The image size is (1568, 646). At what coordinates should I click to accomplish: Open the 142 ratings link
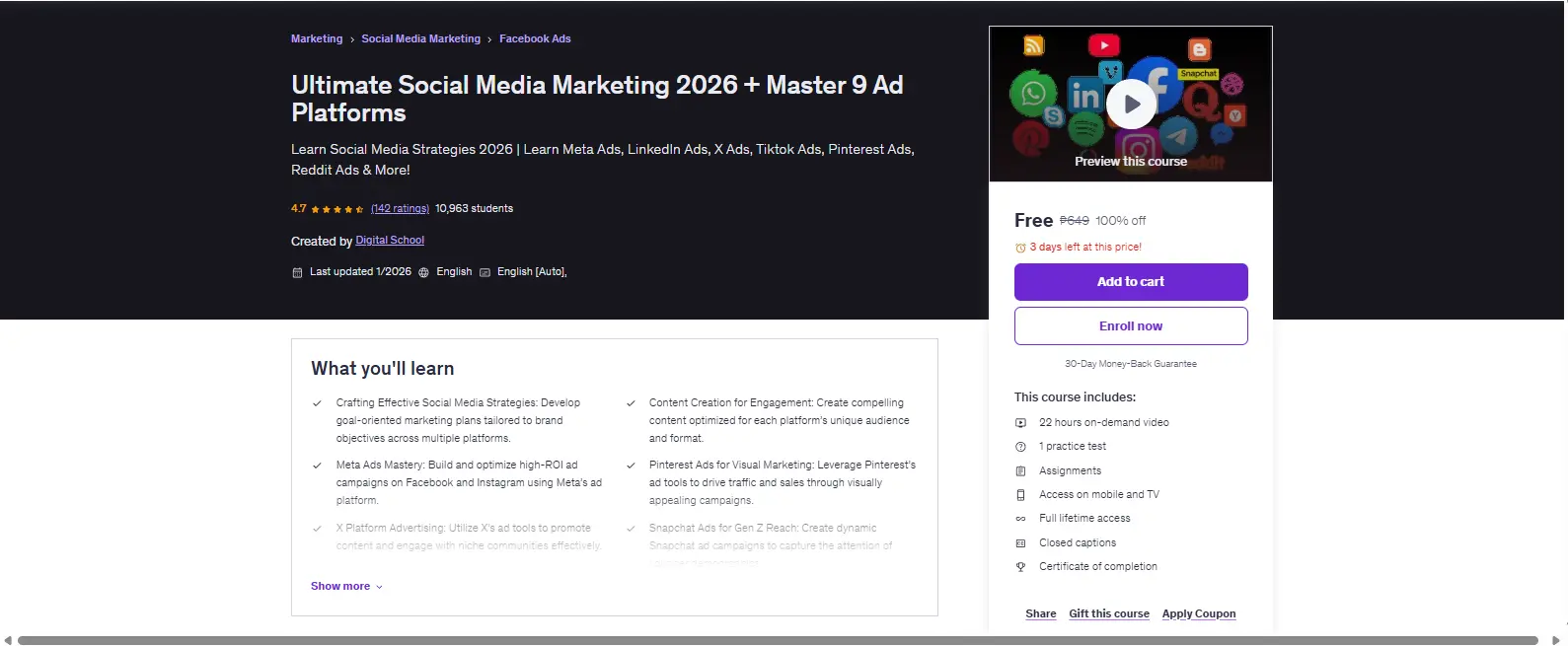click(400, 209)
